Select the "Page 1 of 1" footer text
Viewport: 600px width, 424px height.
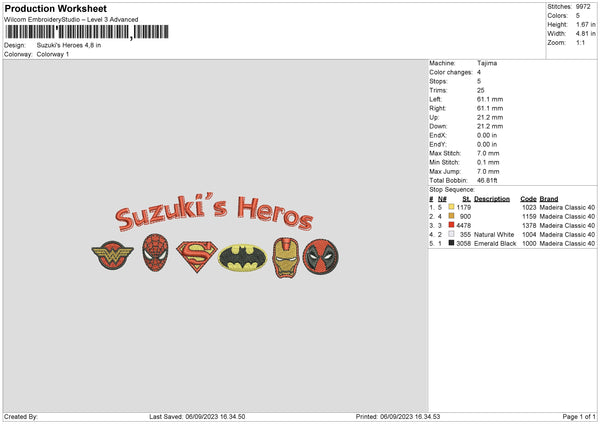pos(579,417)
